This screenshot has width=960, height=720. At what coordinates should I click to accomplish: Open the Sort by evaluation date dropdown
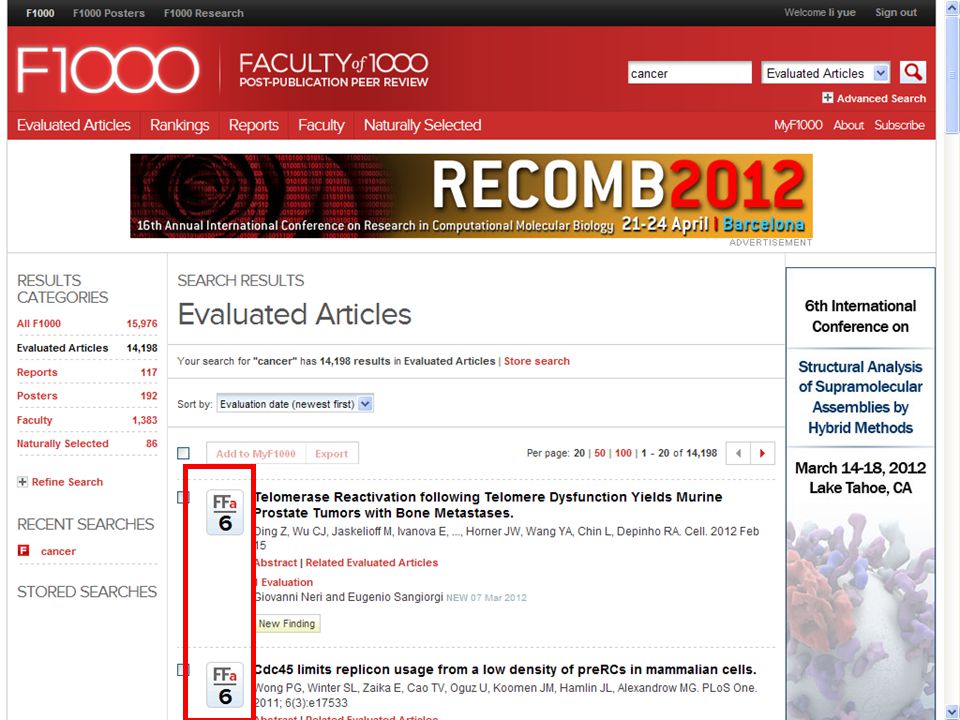tap(295, 404)
